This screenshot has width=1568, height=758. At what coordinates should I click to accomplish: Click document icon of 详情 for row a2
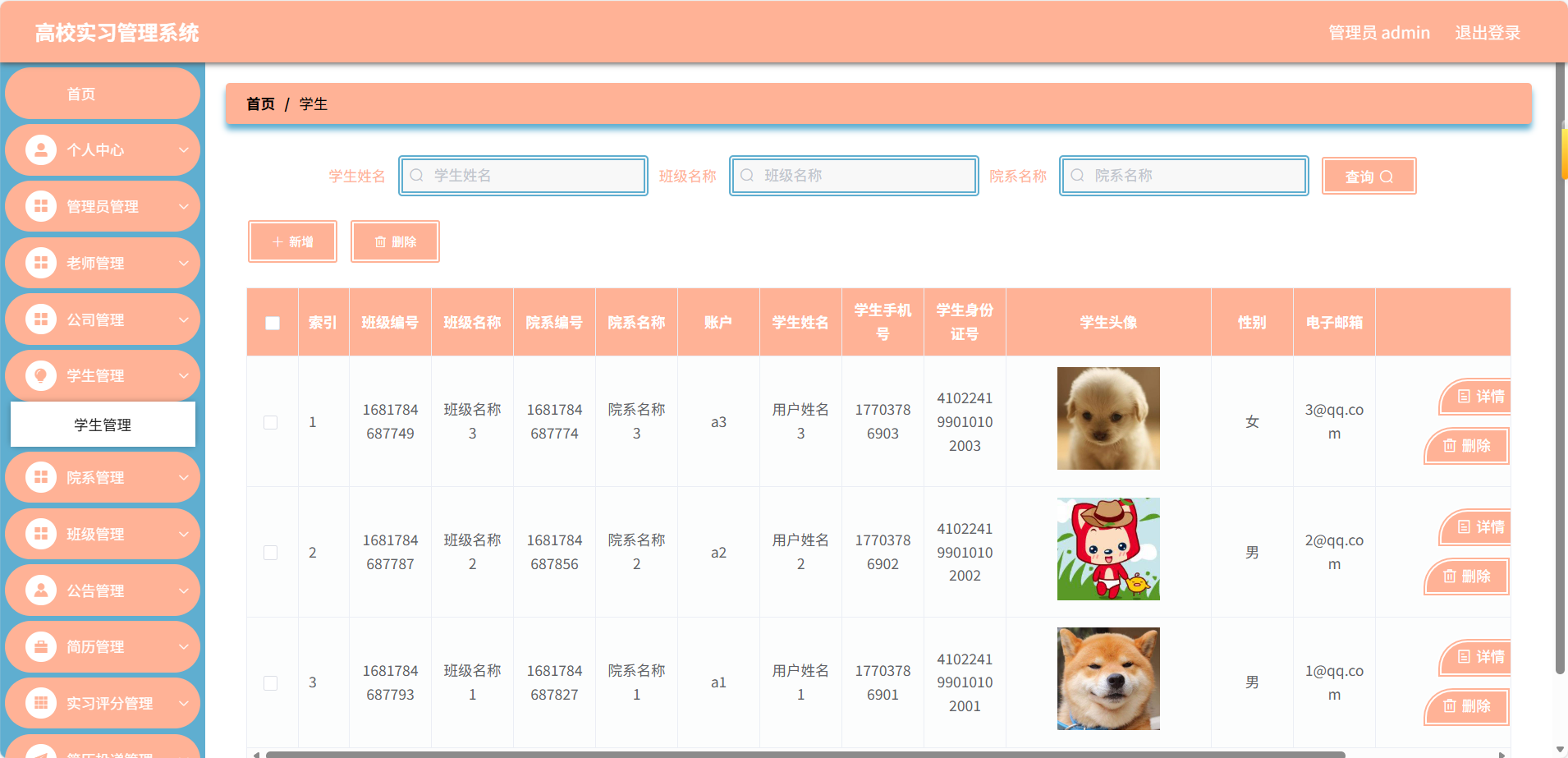click(x=1464, y=527)
